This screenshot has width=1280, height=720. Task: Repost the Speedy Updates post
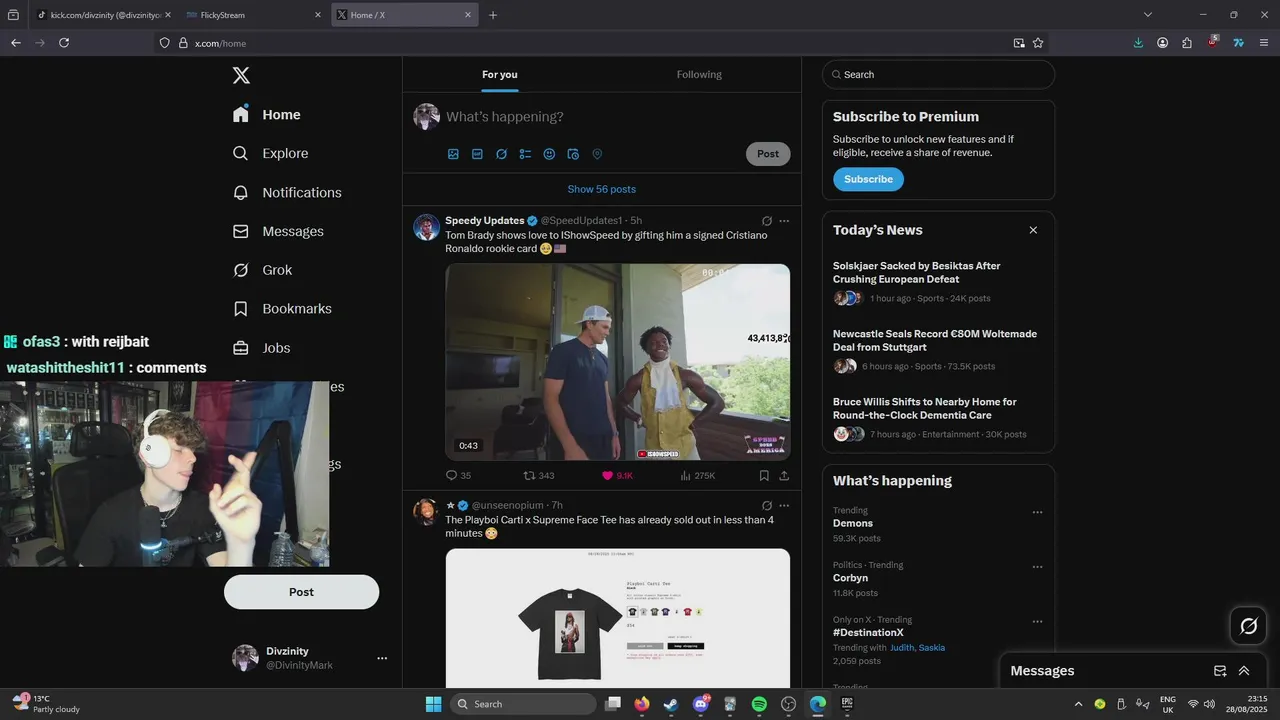click(539, 476)
